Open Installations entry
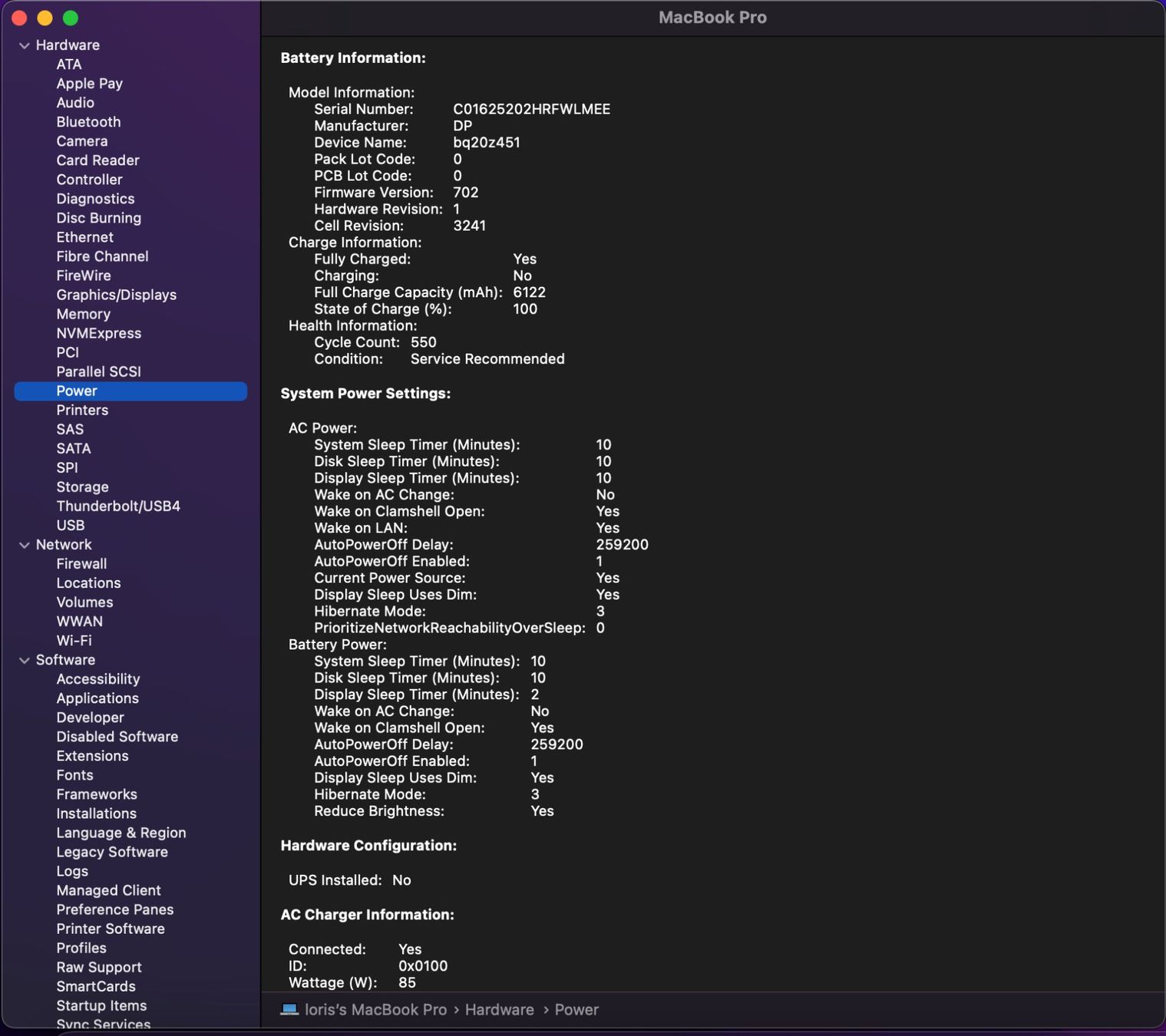Viewport: 1166px width, 1036px height. (96, 813)
